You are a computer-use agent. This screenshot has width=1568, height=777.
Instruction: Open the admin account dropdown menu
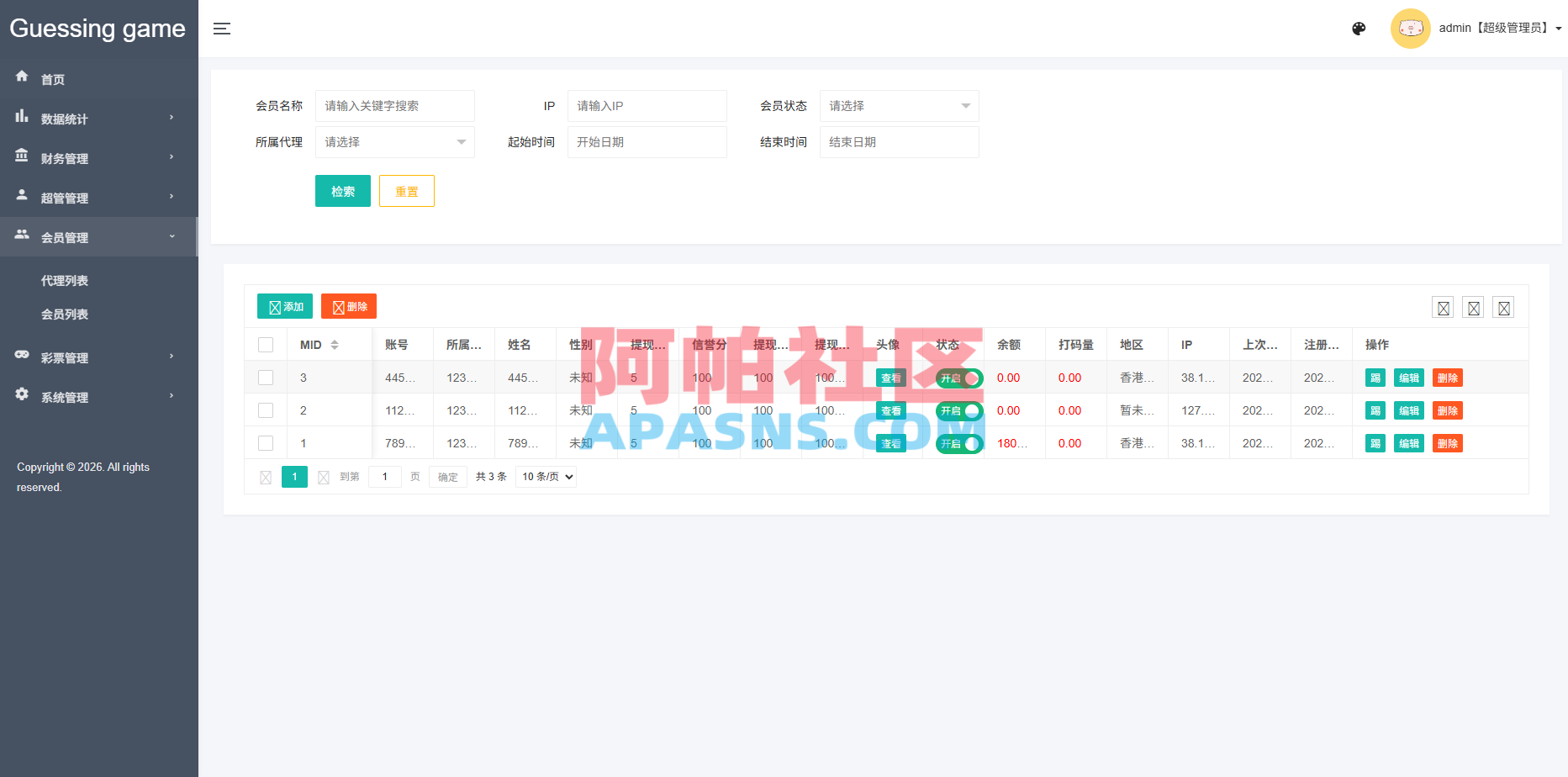pos(1500,28)
